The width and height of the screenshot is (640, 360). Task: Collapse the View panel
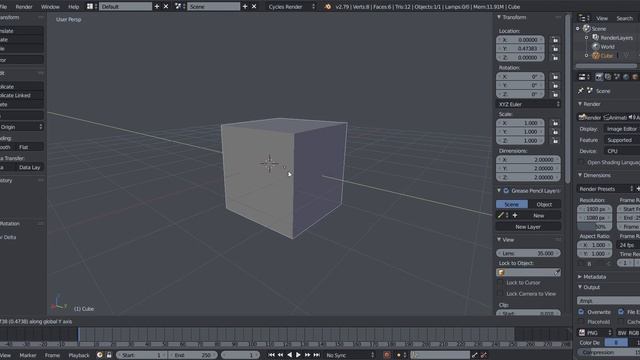click(499, 240)
